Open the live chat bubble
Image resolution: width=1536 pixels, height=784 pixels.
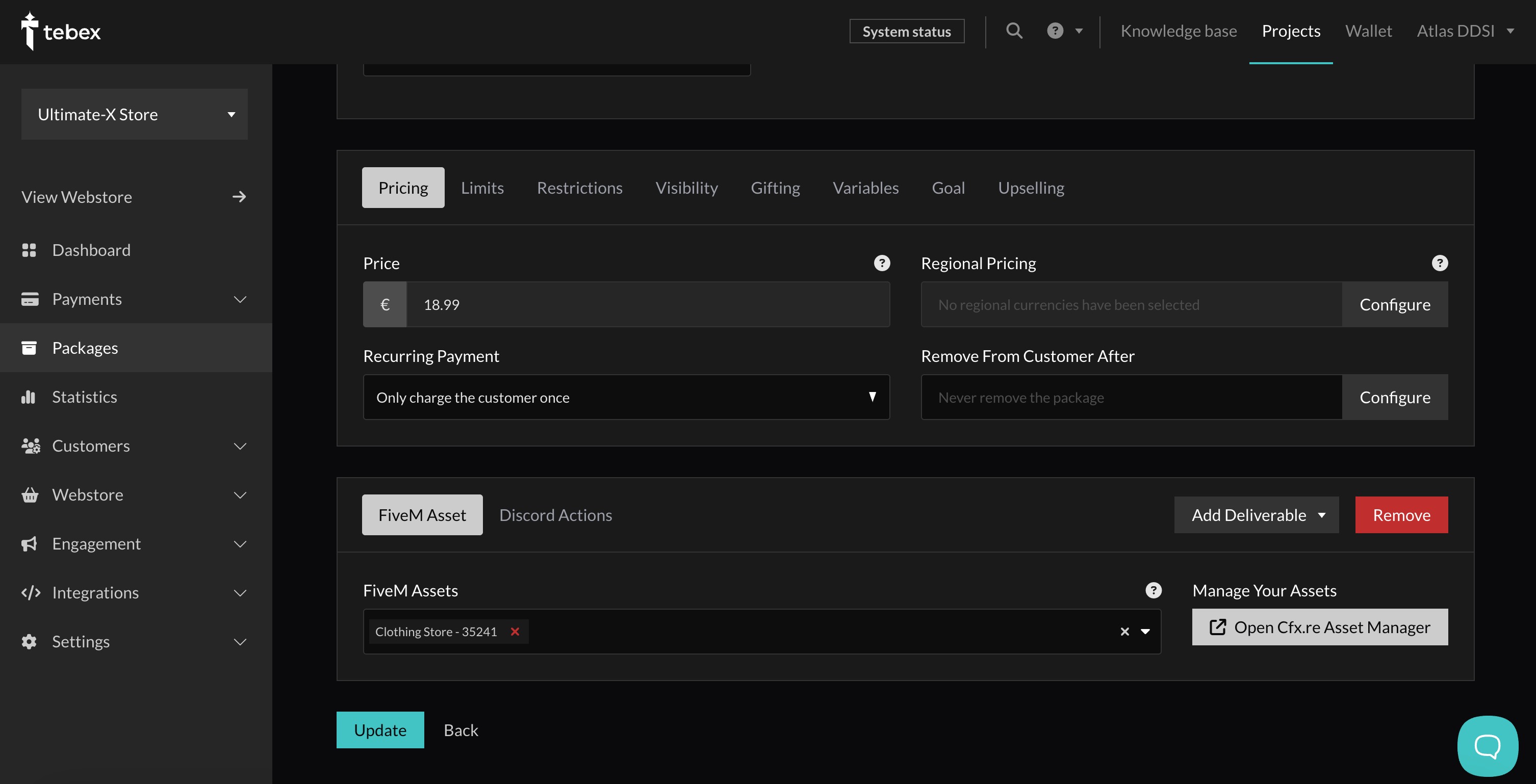coord(1487,745)
